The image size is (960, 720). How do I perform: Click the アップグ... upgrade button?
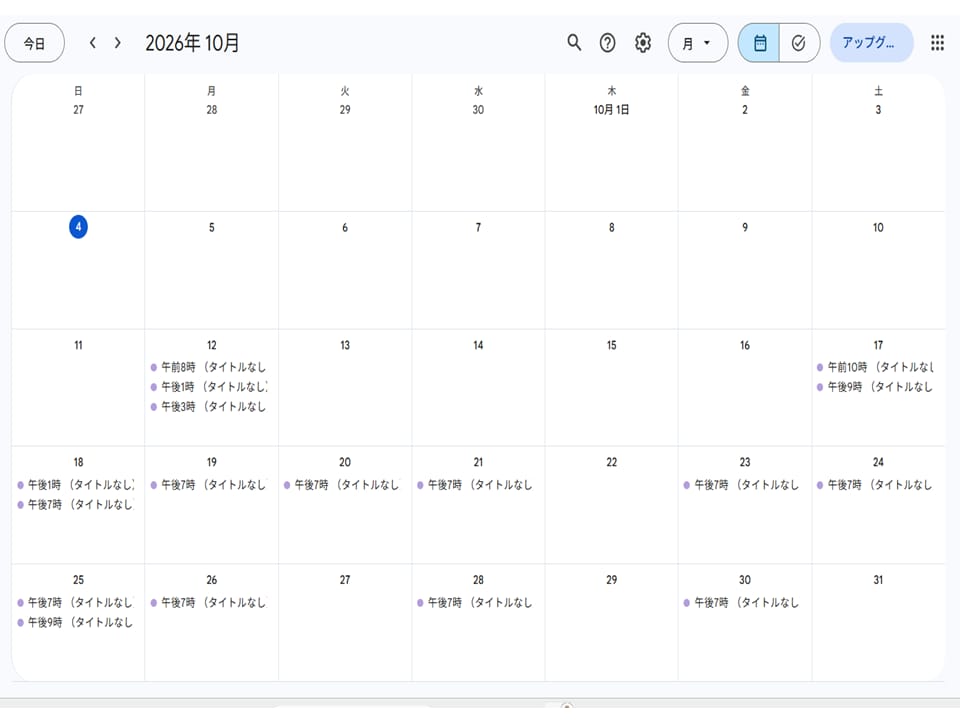click(871, 43)
